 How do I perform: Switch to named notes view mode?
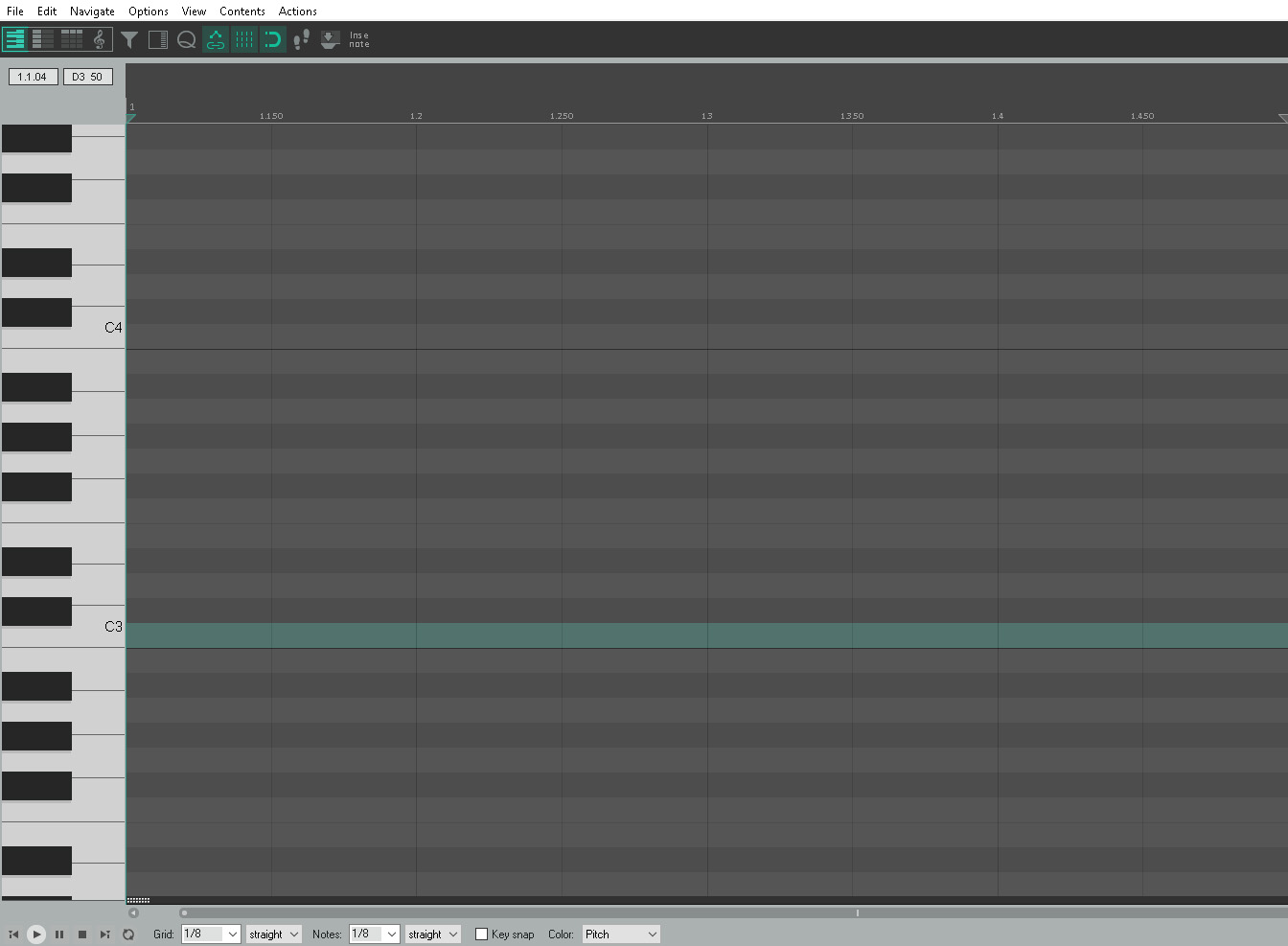coord(43,39)
